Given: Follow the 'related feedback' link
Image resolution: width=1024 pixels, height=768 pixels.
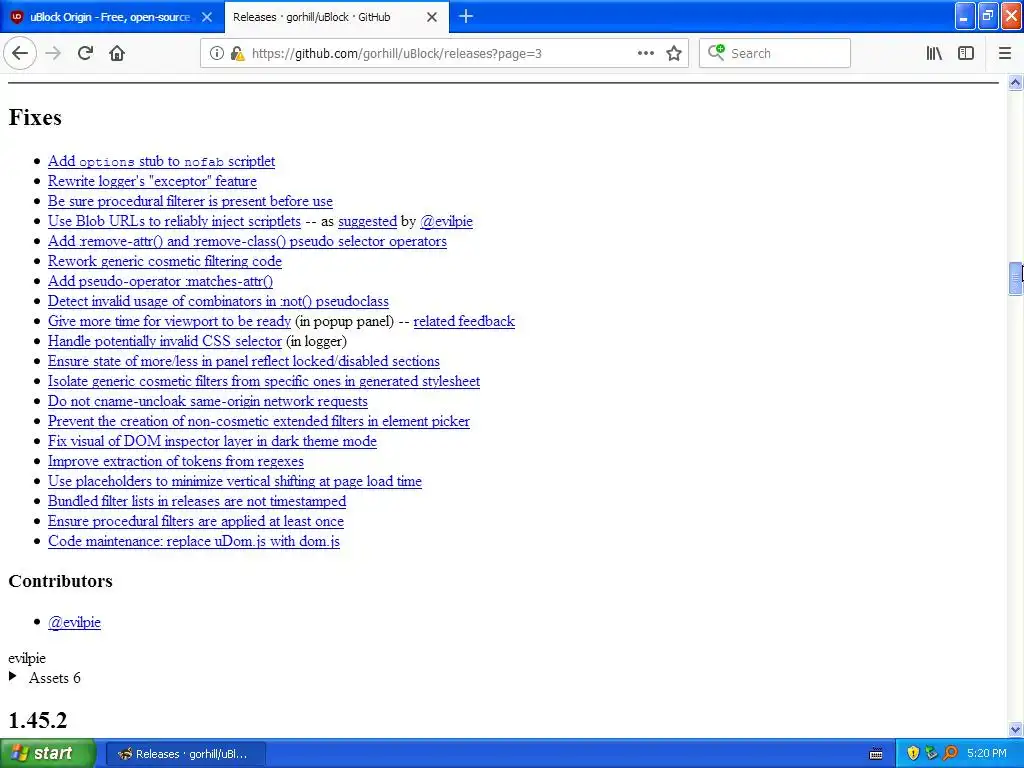Looking at the screenshot, I should [x=464, y=321].
